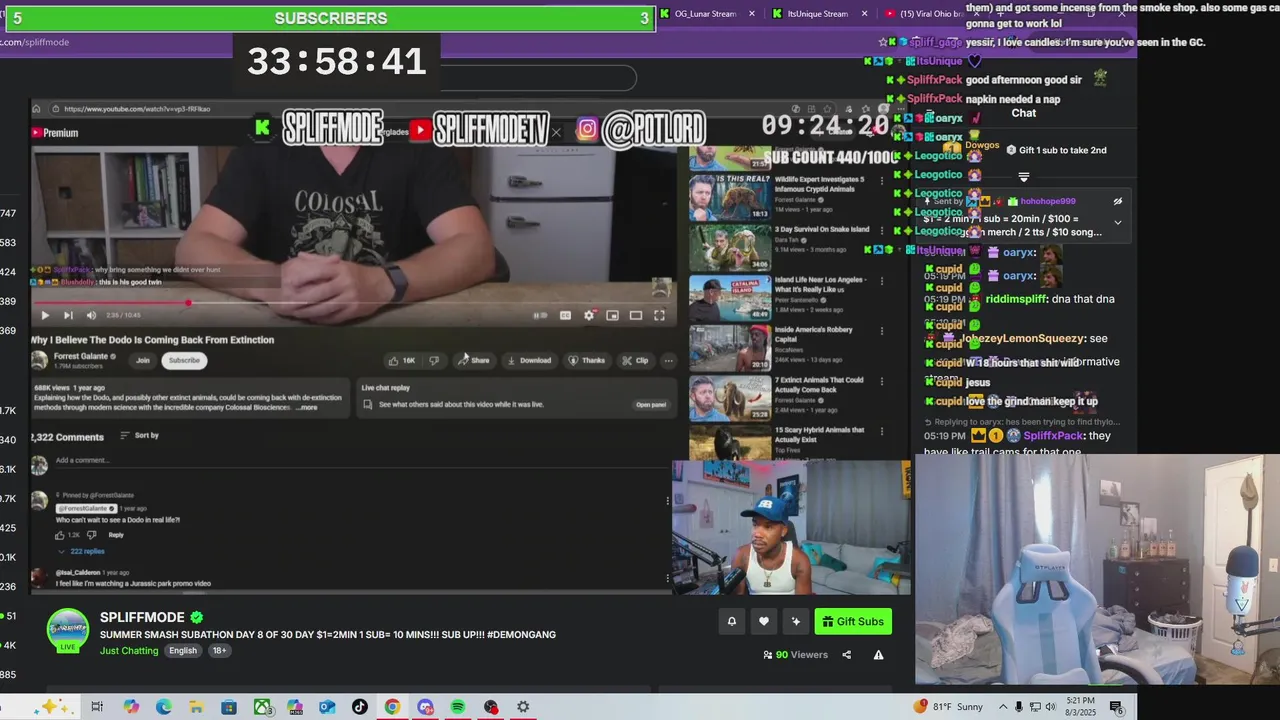Share the YouTube video
This screenshot has height=720, width=1280.
pos(474,360)
